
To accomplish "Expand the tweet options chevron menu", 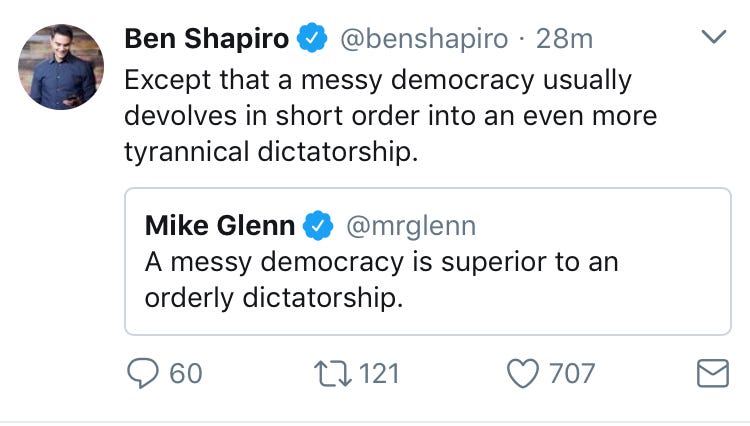I will (x=713, y=38).
